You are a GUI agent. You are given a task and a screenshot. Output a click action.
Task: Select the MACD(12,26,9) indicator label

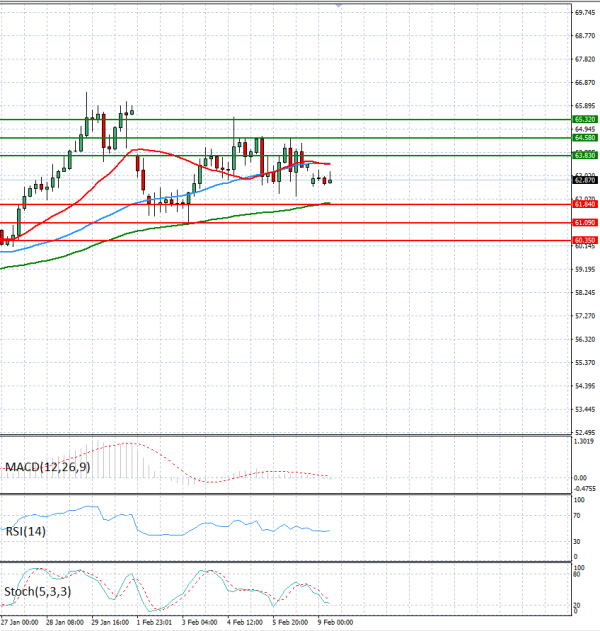point(47,467)
